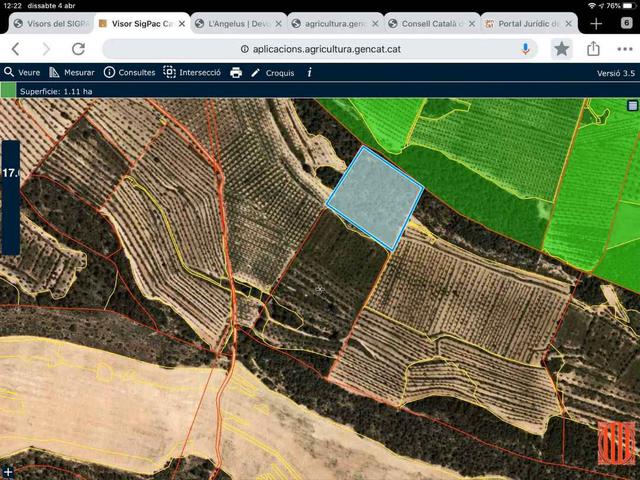Bookmark this page with the star
The height and width of the screenshot is (480, 640).
coord(562,48)
